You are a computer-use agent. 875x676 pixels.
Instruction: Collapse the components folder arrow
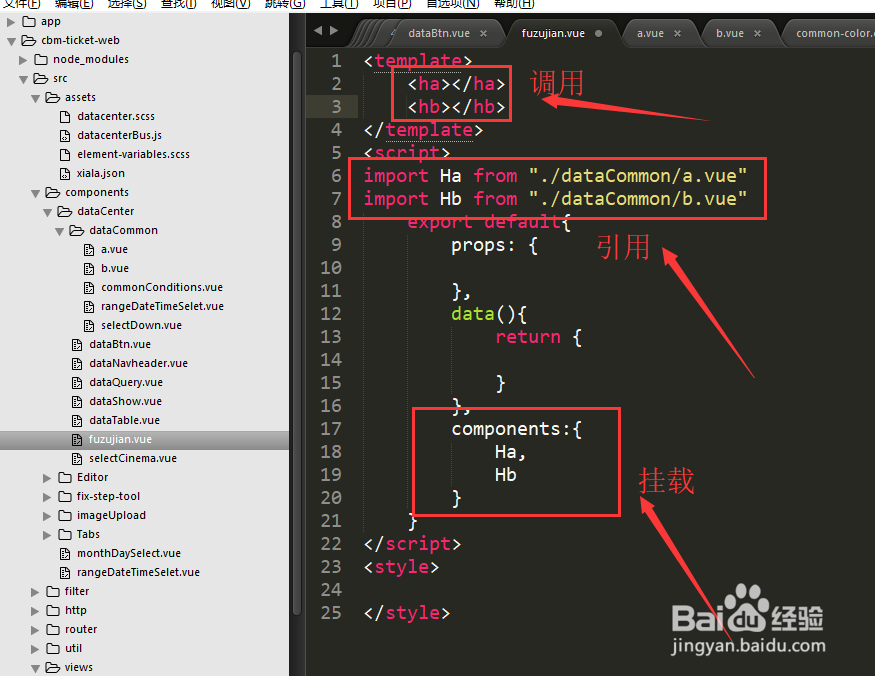(35, 193)
